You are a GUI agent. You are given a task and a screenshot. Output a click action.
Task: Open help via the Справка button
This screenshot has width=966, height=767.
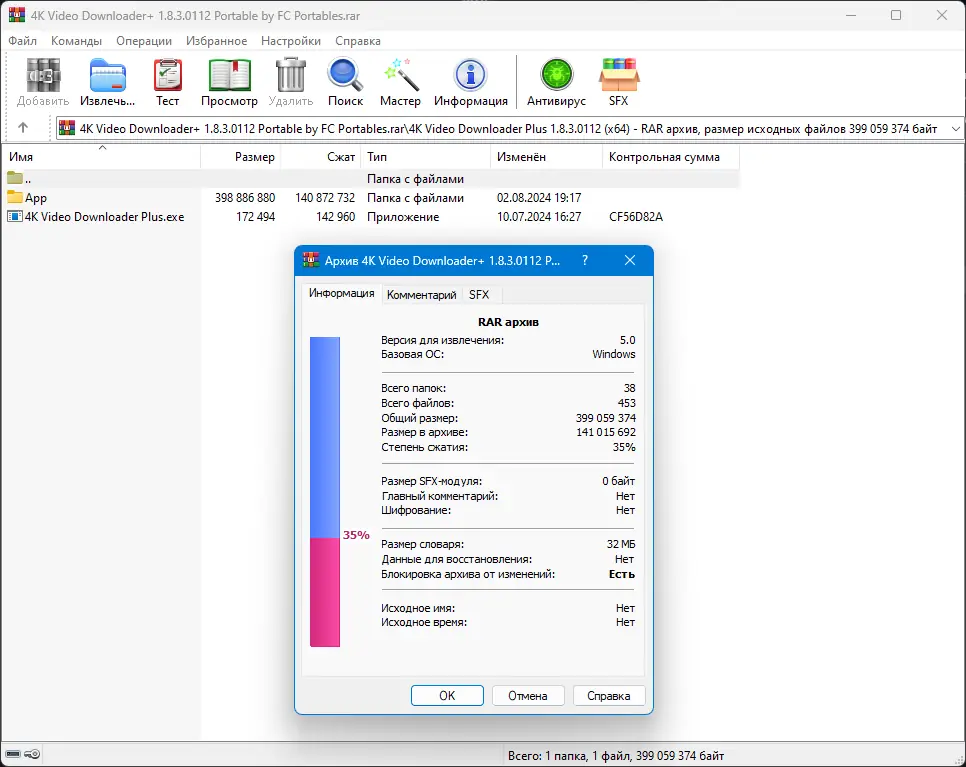point(609,695)
